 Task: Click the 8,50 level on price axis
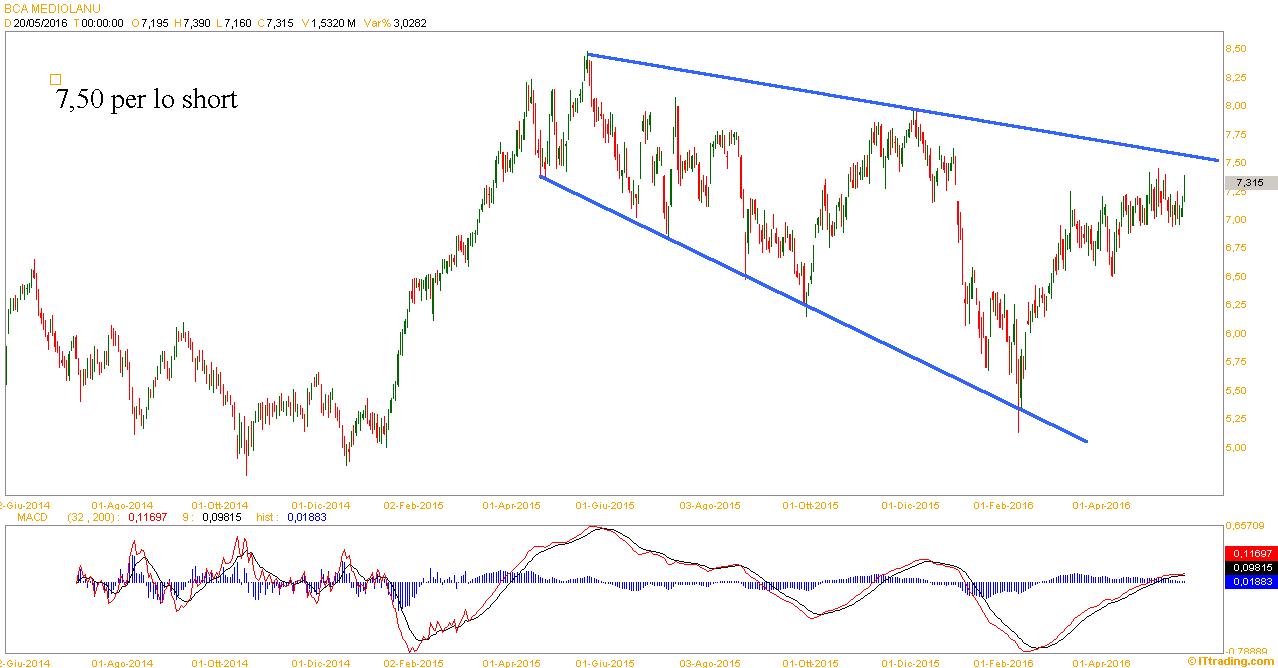pyautogui.click(x=1235, y=49)
